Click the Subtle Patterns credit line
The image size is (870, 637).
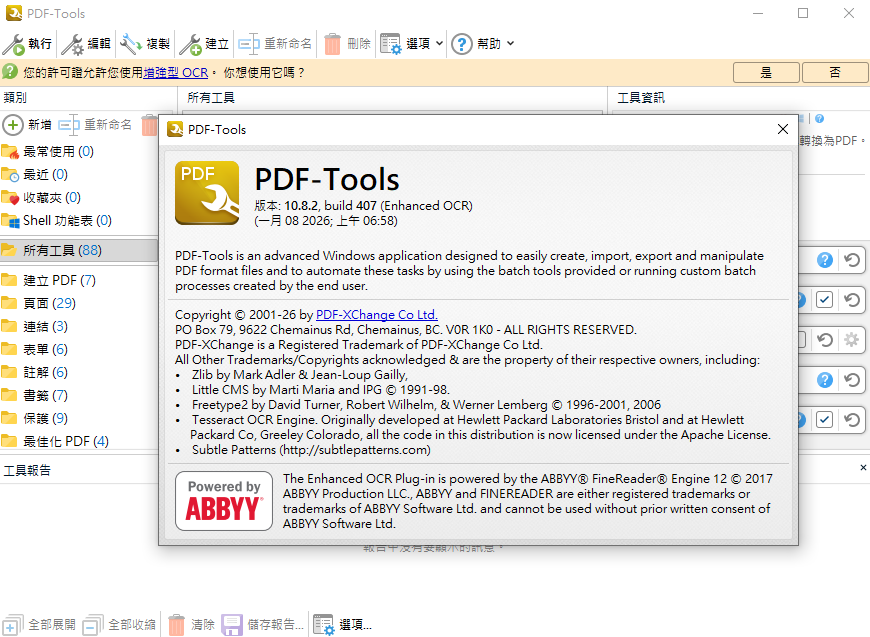pos(311,450)
